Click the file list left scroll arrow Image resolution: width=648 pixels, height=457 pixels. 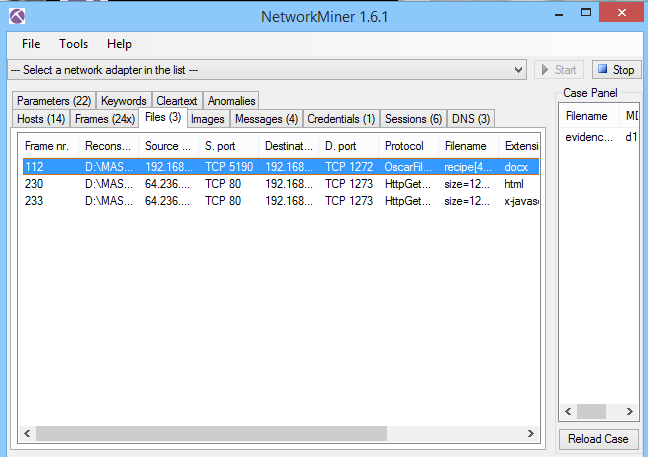click(27, 433)
